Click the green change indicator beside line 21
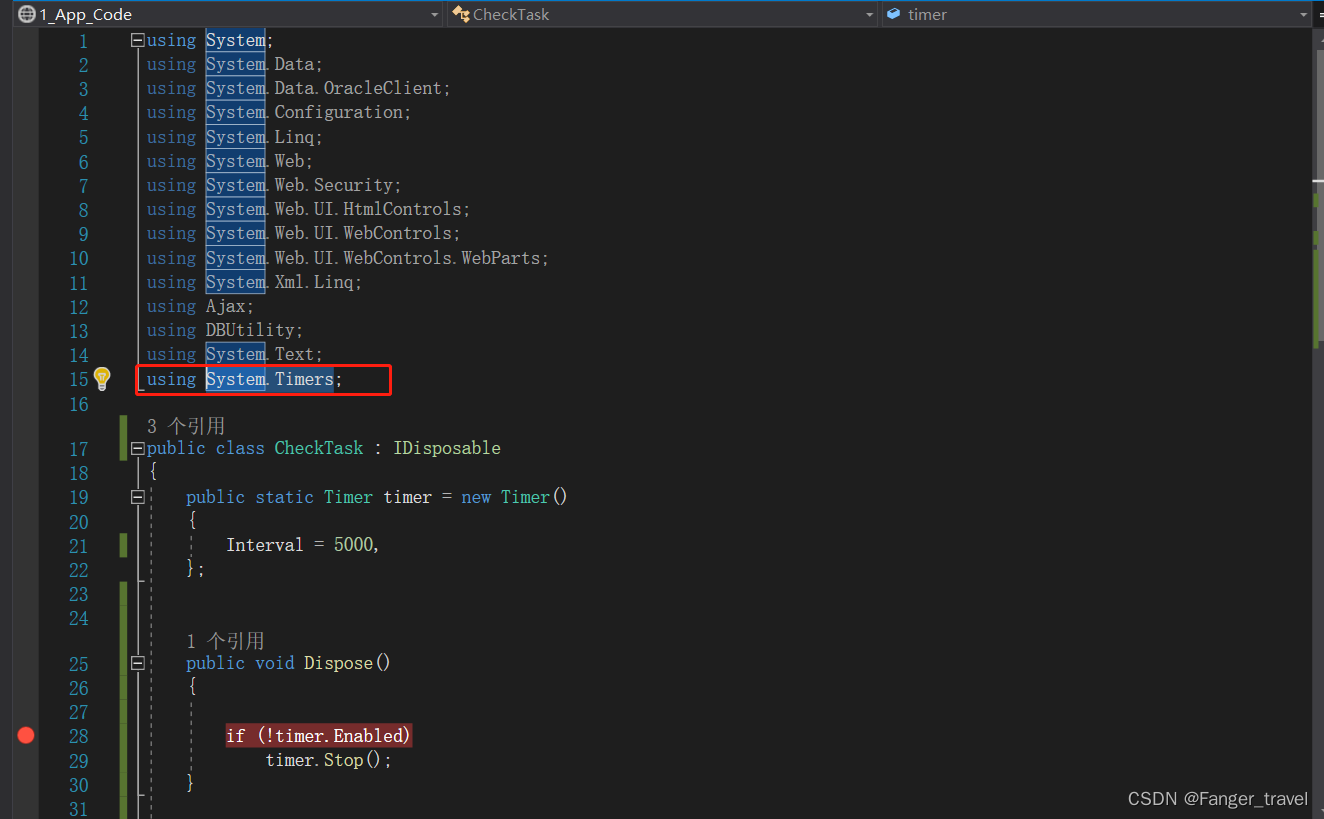 [x=122, y=545]
